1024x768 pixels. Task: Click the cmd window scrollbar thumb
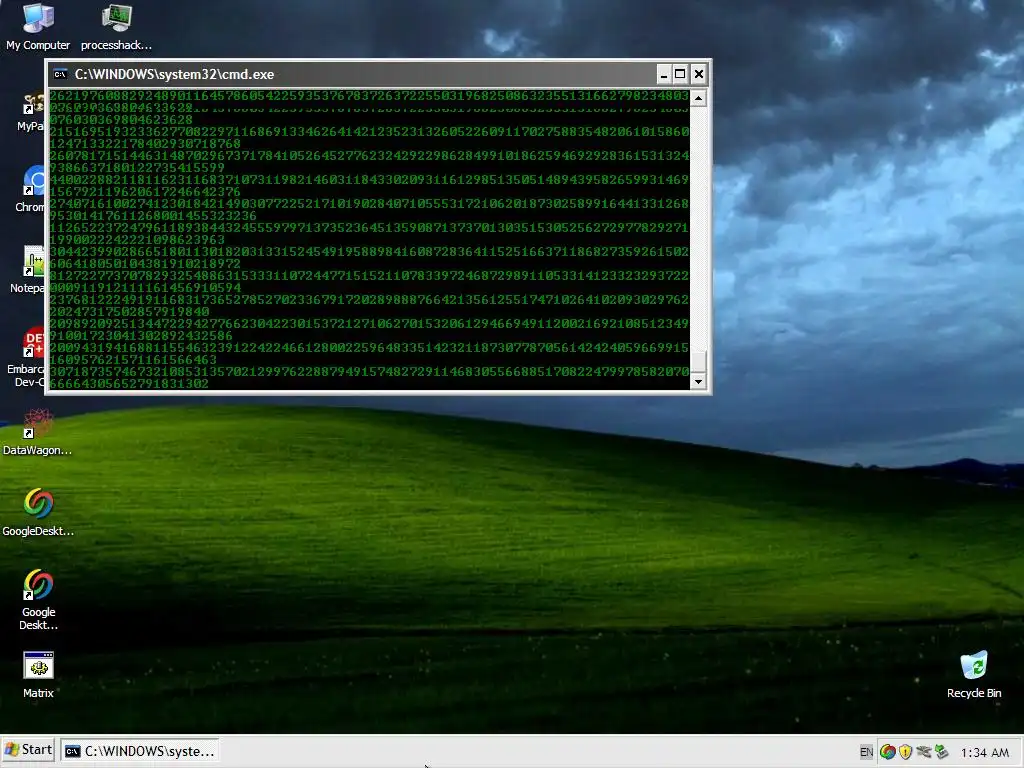click(698, 361)
